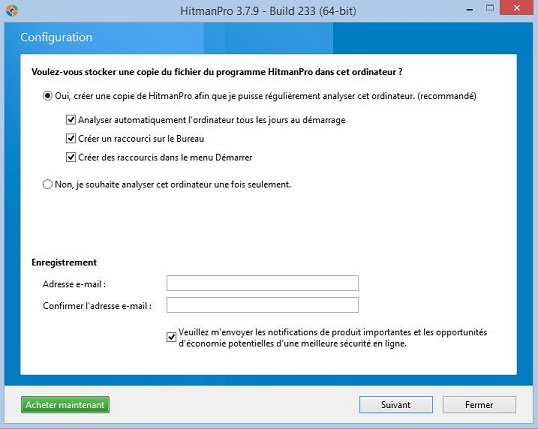Click the green 'Acheter maintenant' button

[65, 405]
